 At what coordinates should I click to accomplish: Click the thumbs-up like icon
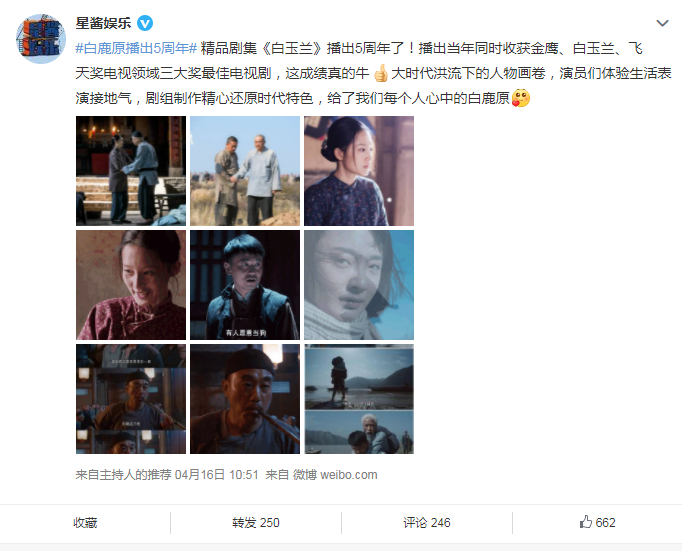pyautogui.click(x=586, y=522)
